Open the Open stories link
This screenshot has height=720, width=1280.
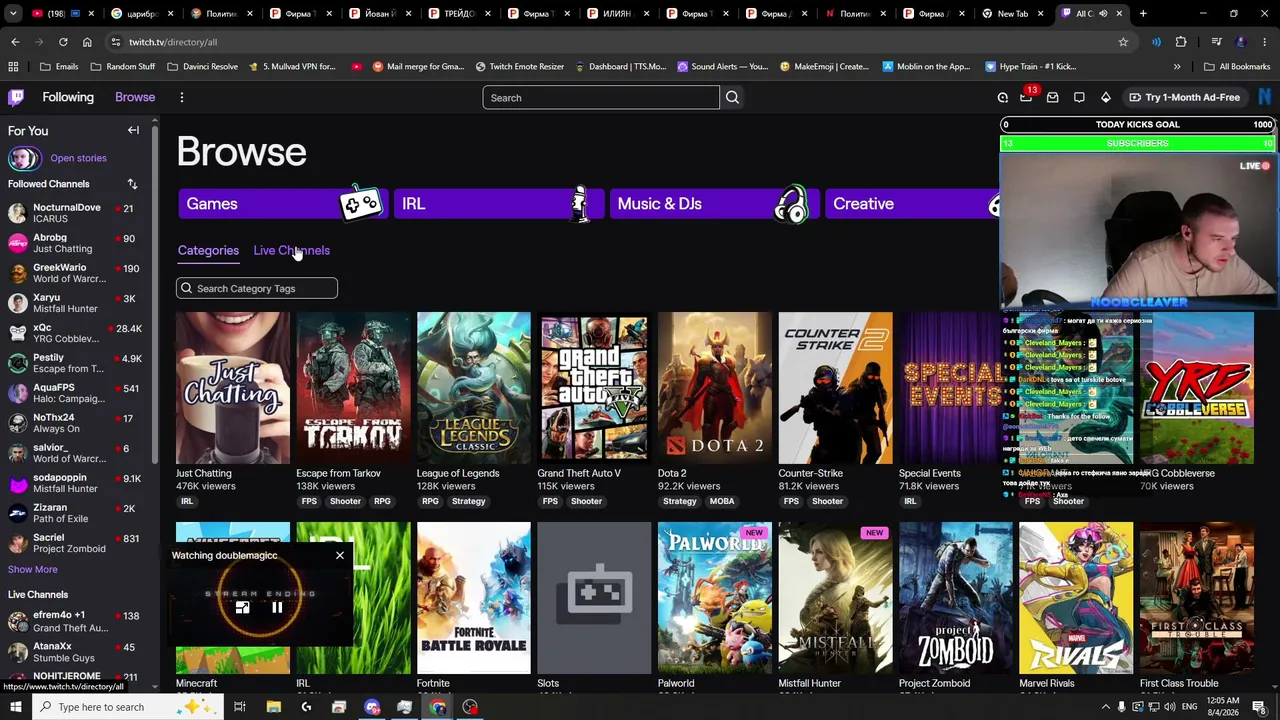(78, 158)
